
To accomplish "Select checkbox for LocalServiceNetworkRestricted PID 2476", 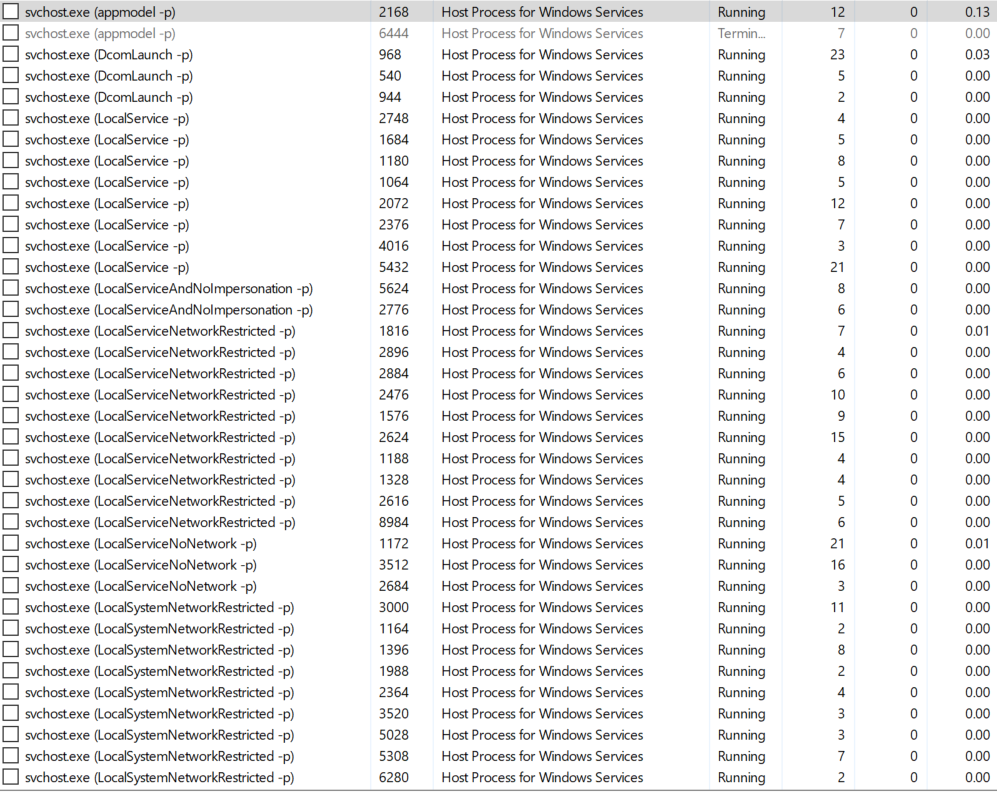I will (x=10, y=395).
